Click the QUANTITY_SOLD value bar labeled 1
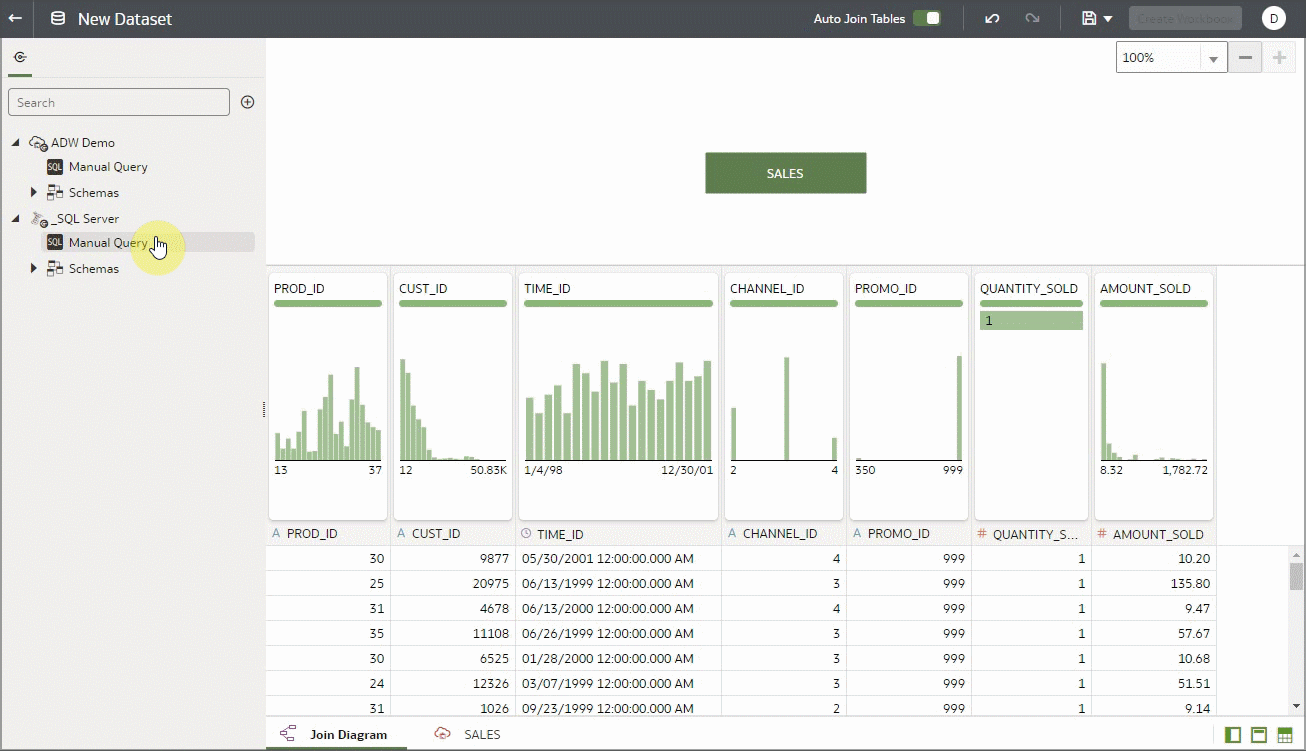This screenshot has height=751, width=1306. pyautogui.click(x=1031, y=320)
